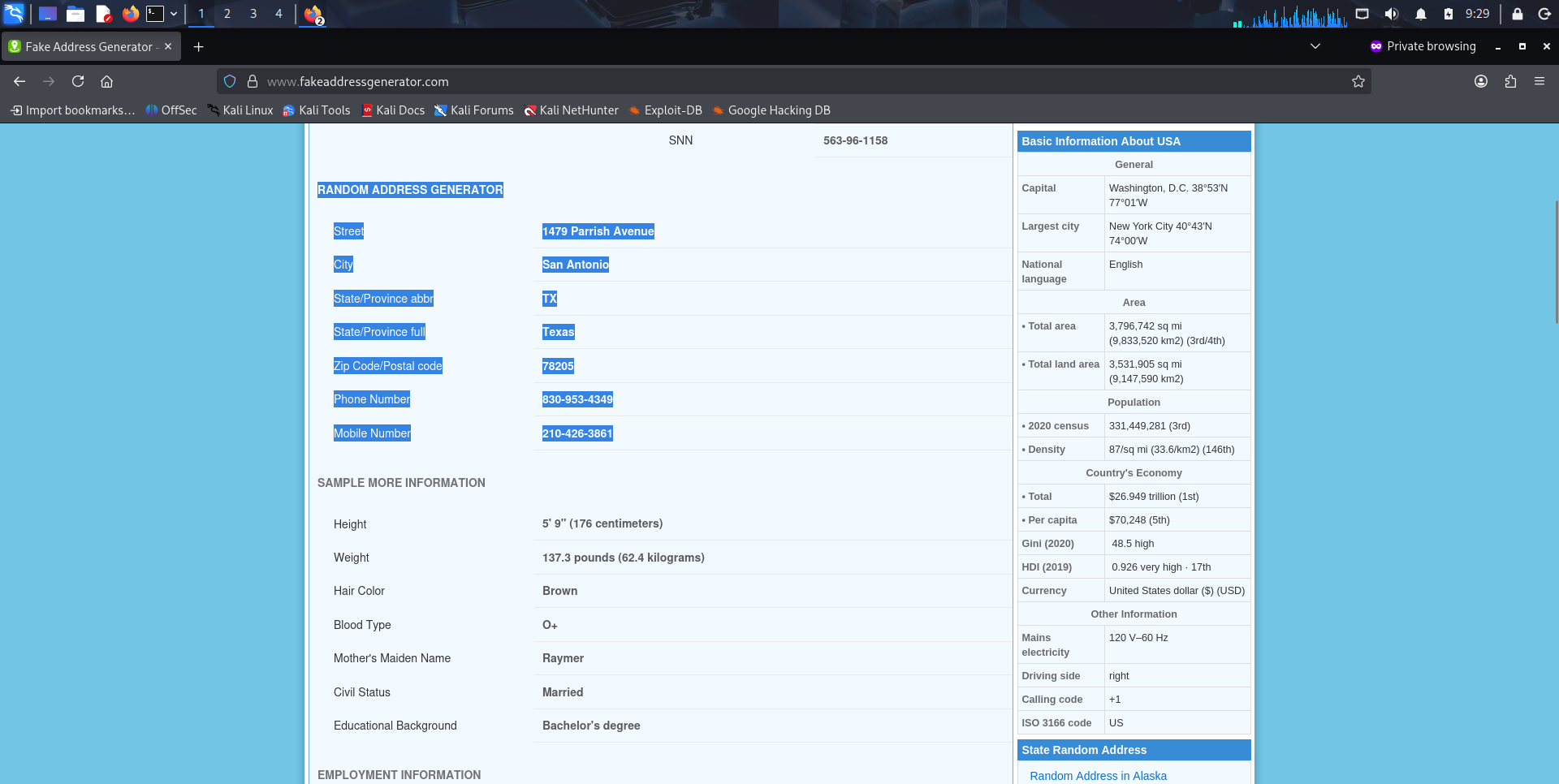Open the Kali Linux bookmark
1559x784 pixels.
point(240,110)
